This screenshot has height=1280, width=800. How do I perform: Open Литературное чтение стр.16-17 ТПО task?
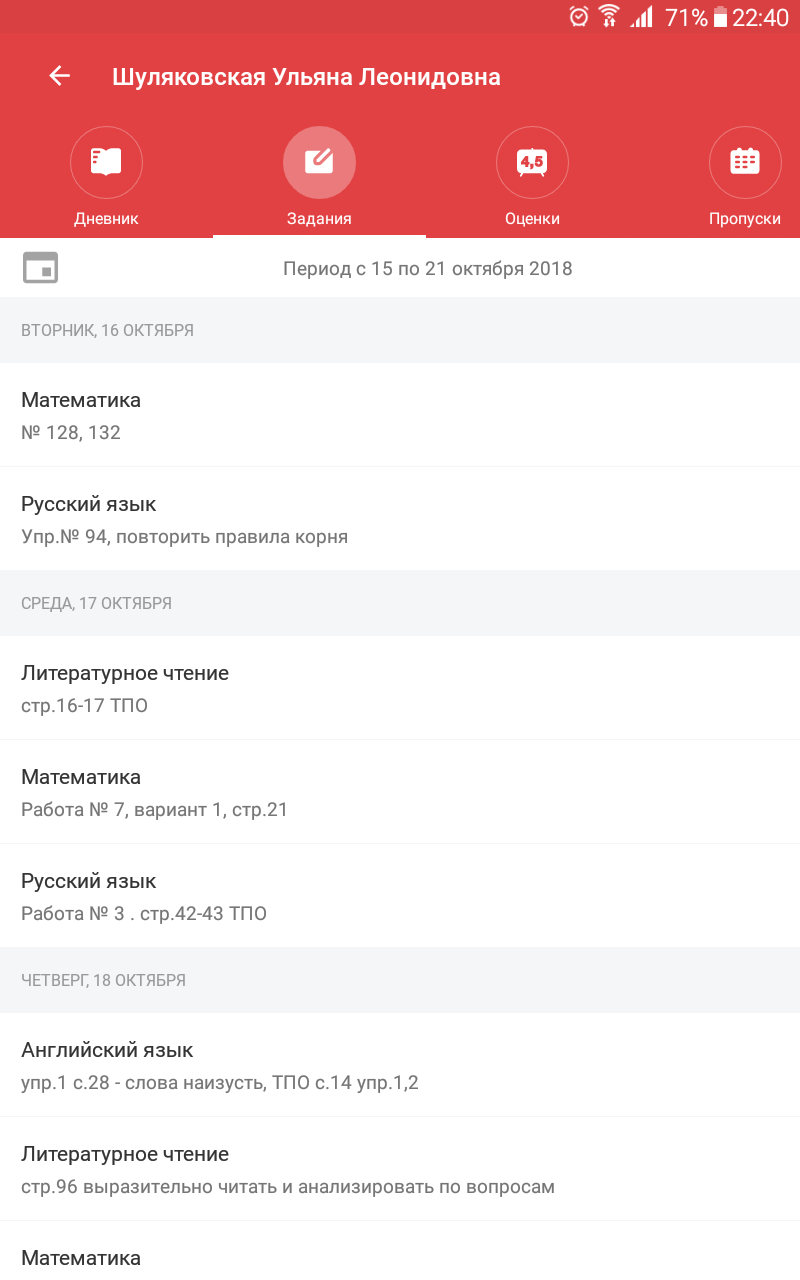pyautogui.click(x=400, y=688)
